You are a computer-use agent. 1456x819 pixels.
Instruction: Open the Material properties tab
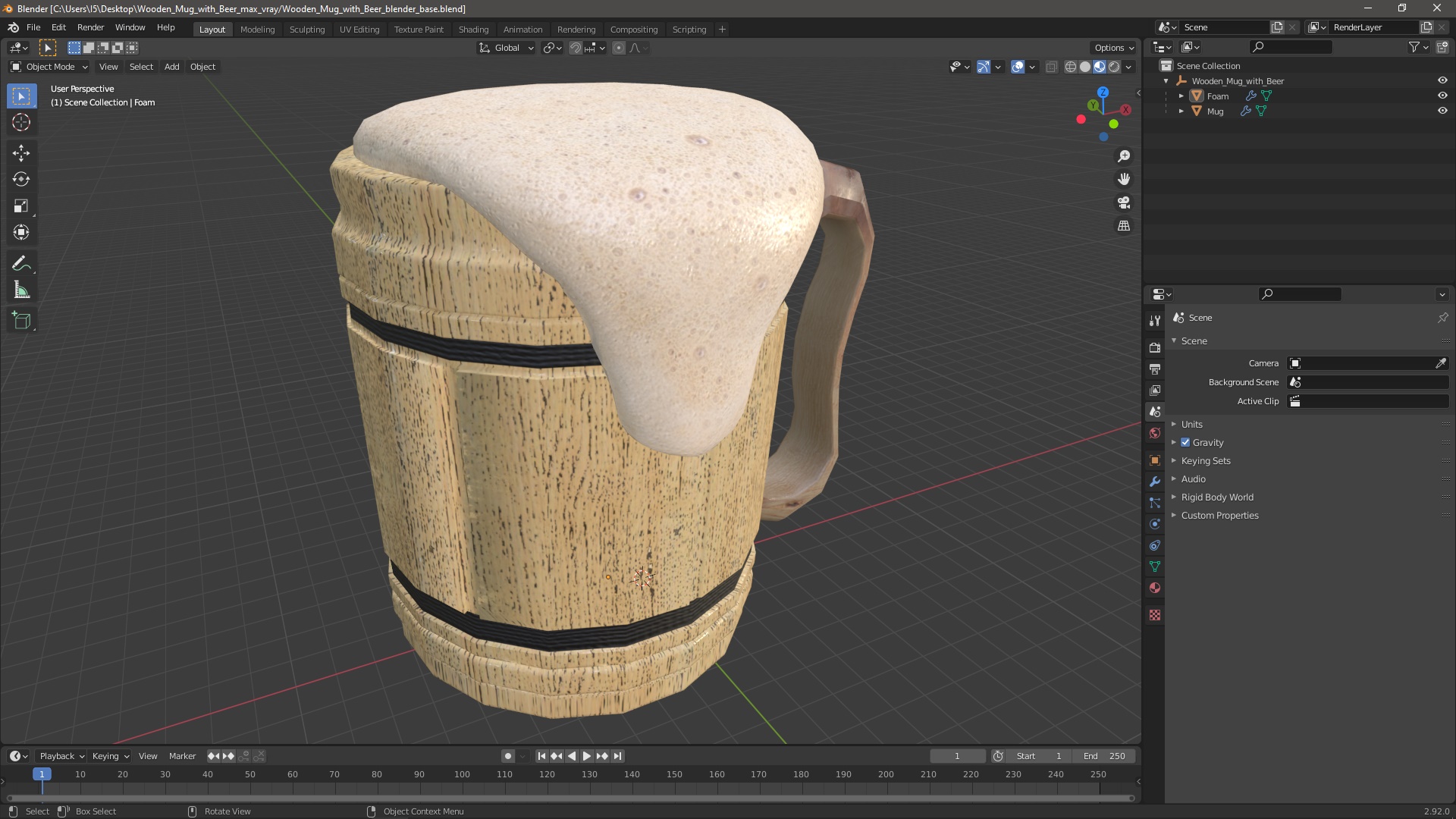pyautogui.click(x=1155, y=588)
